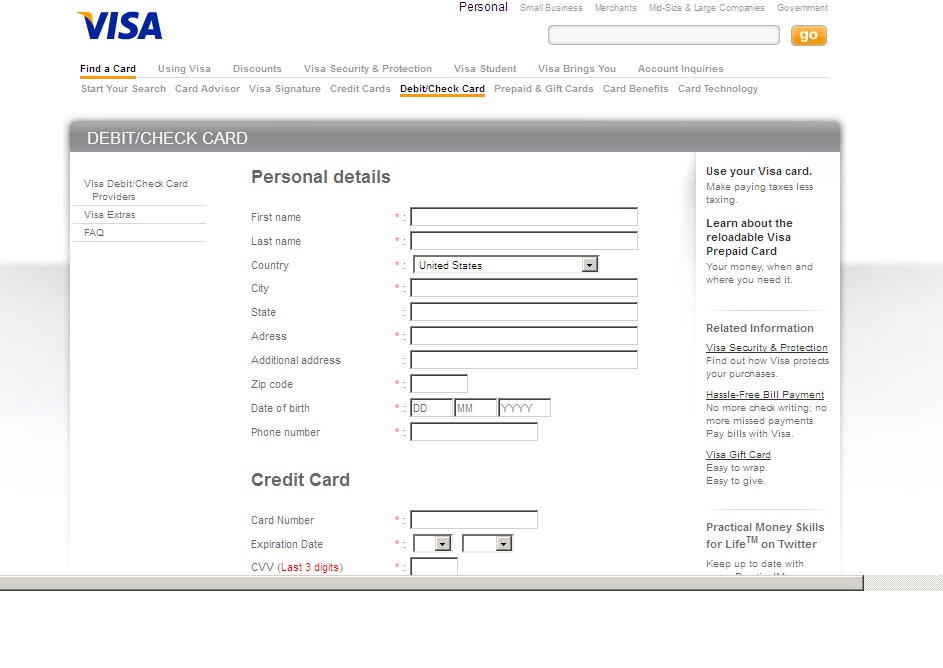943x668 pixels.
Task: Focus the Adress field
Action: pos(524,336)
